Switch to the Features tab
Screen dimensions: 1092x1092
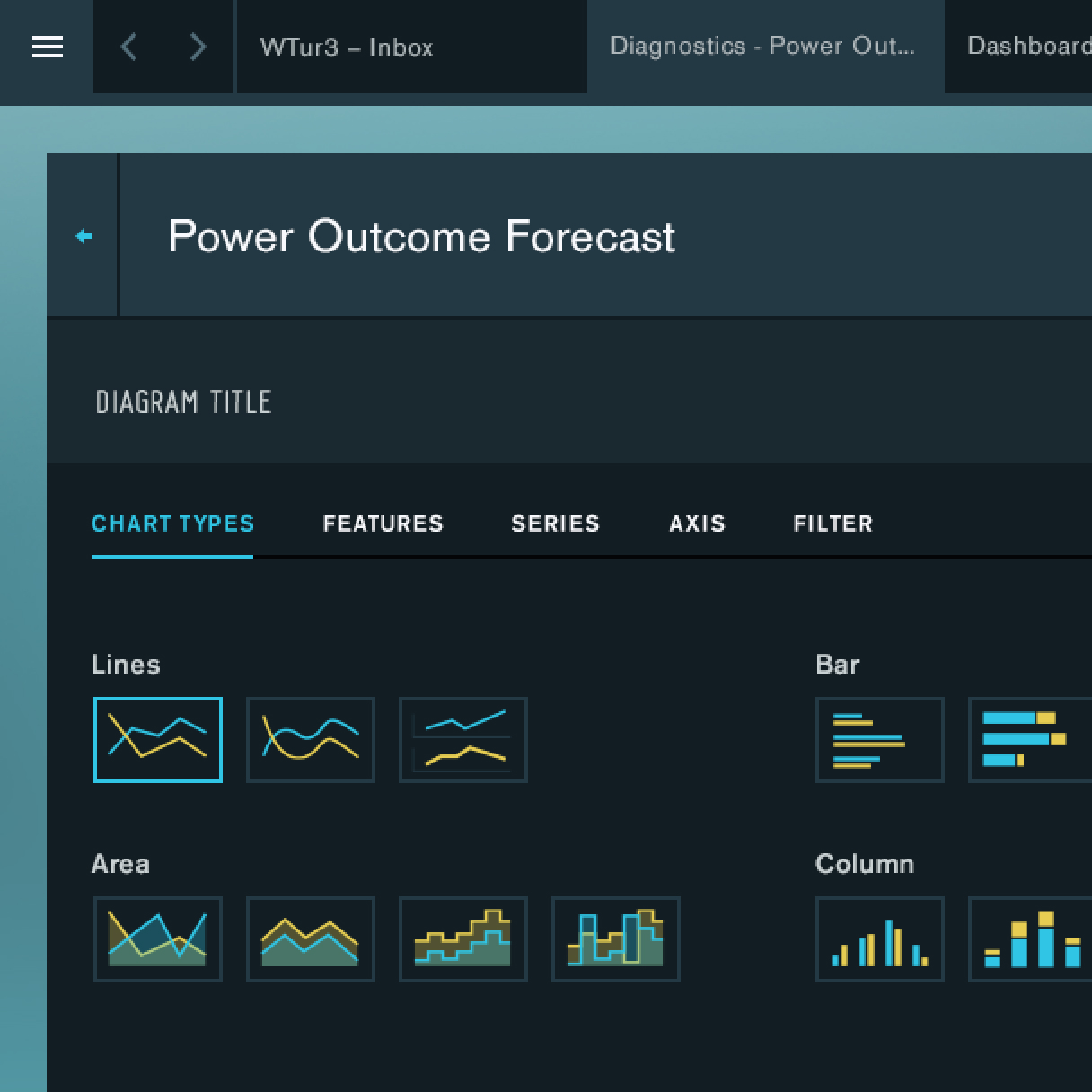click(x=383, y=524)
